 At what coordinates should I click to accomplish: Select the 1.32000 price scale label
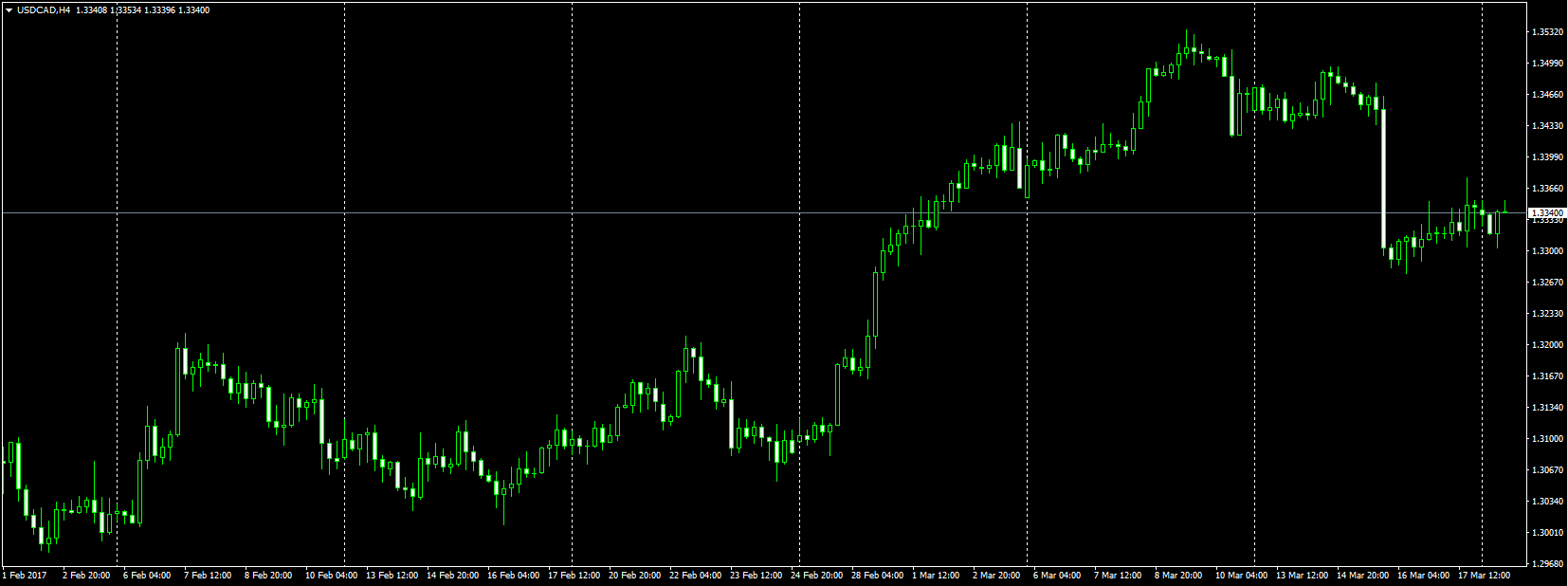[1547, 345]
